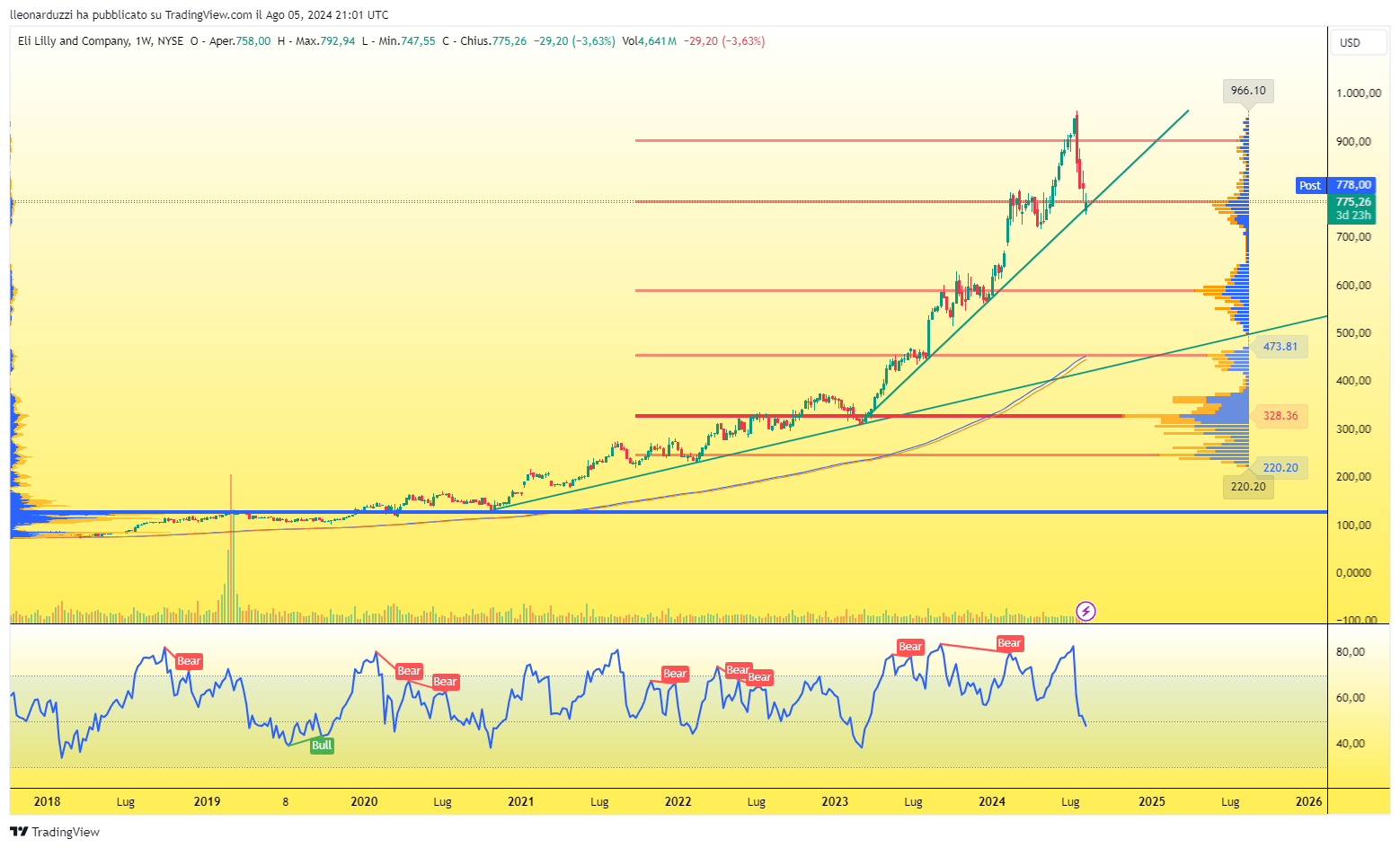This screenshot has height=848, width=1400.
Task: Click the grey 220.20 low price label
Action: pyautogui.click(x=1248, y=486)
